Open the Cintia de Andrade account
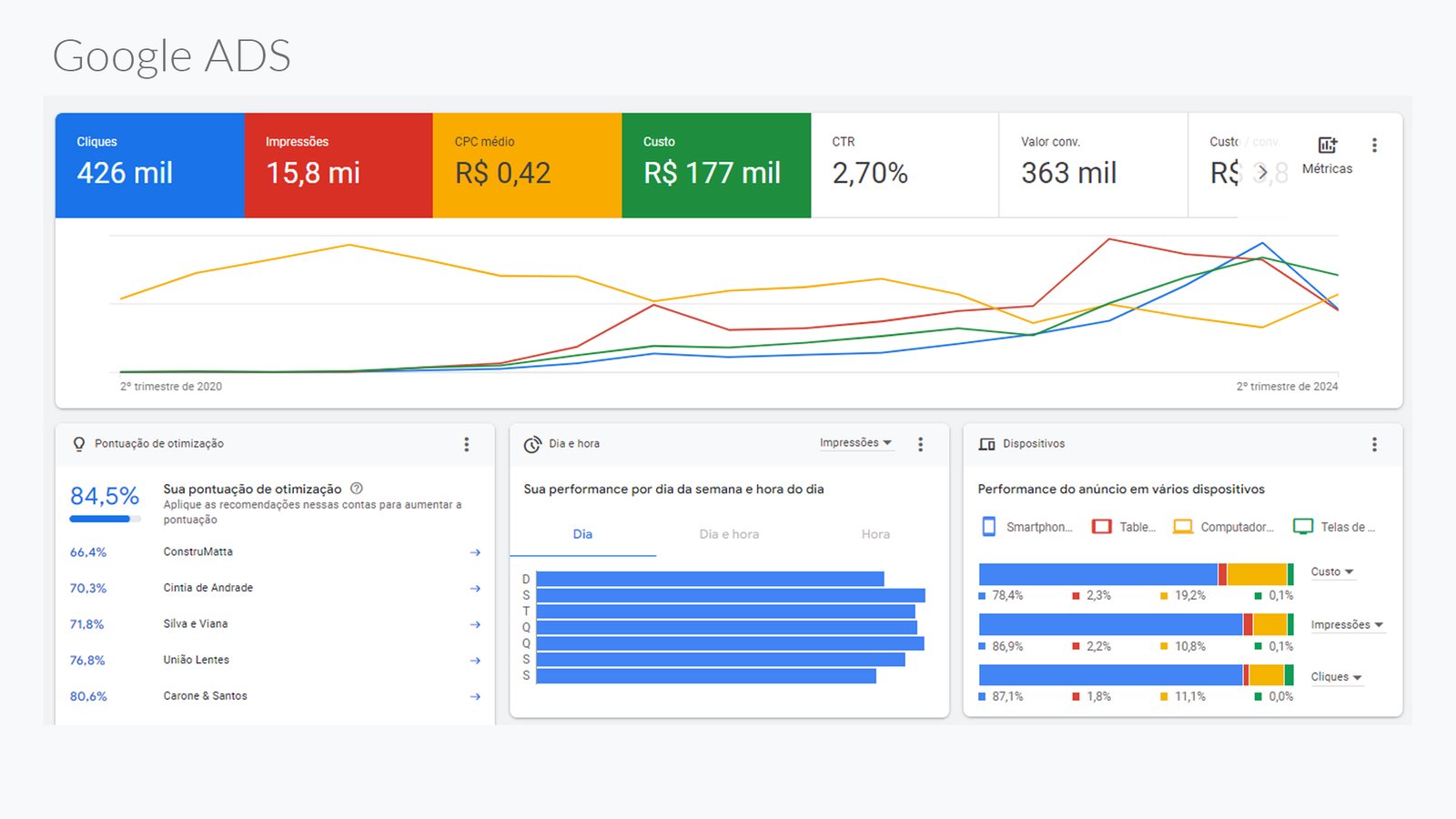Screen dimensions: 1456x819 (208, 588)
